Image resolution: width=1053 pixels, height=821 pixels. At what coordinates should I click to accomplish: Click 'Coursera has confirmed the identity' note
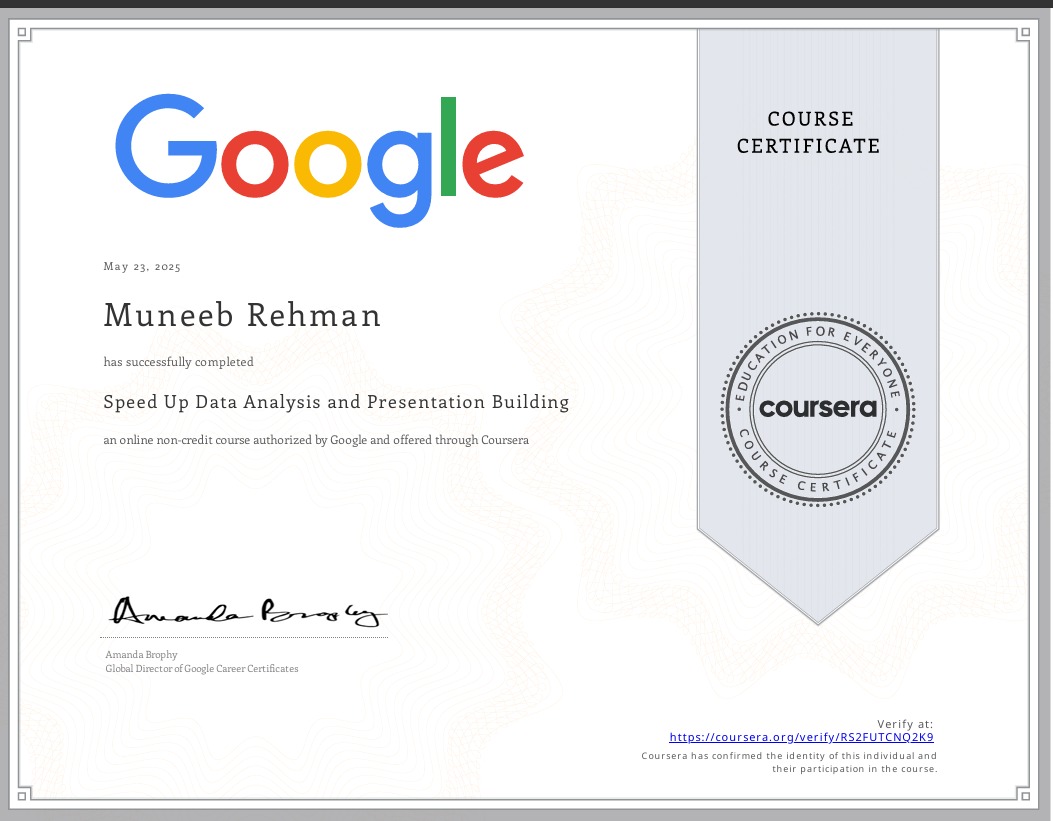tap(789, 762)
